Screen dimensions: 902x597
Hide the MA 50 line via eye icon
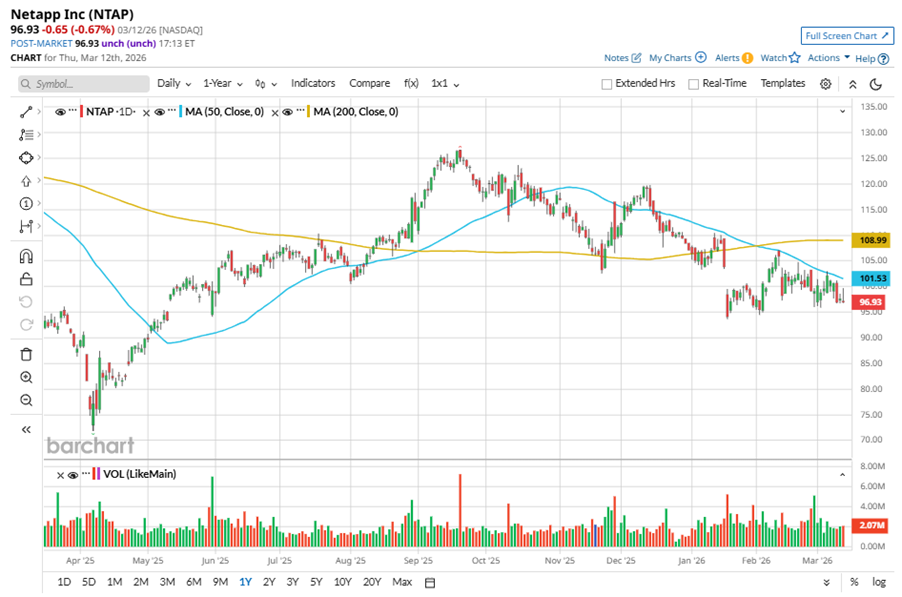161,112
